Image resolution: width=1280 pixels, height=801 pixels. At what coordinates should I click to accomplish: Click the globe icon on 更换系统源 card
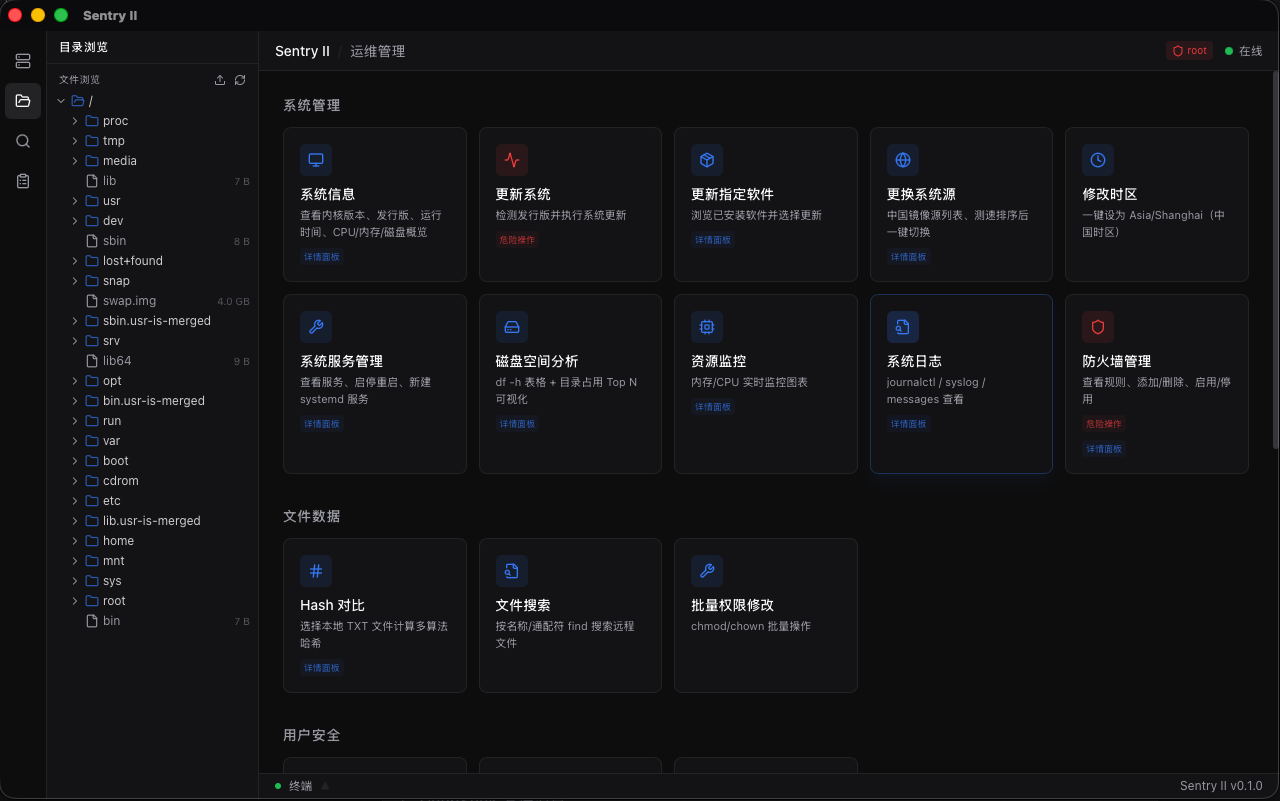[903, 160]
